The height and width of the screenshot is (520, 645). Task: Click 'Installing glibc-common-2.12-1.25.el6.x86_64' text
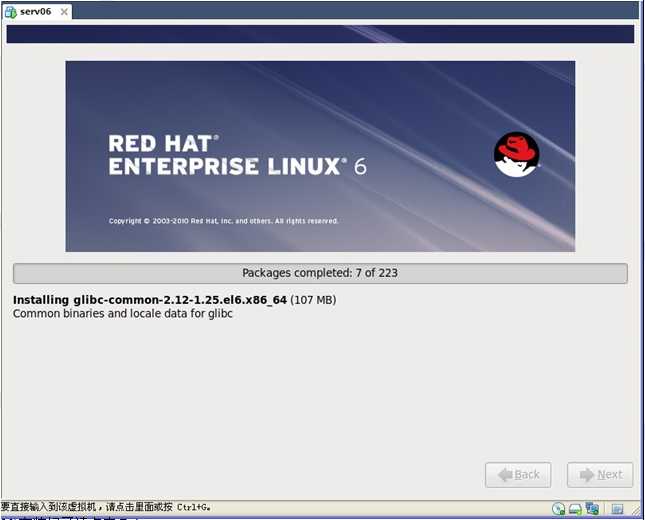[x=150, y=300]
